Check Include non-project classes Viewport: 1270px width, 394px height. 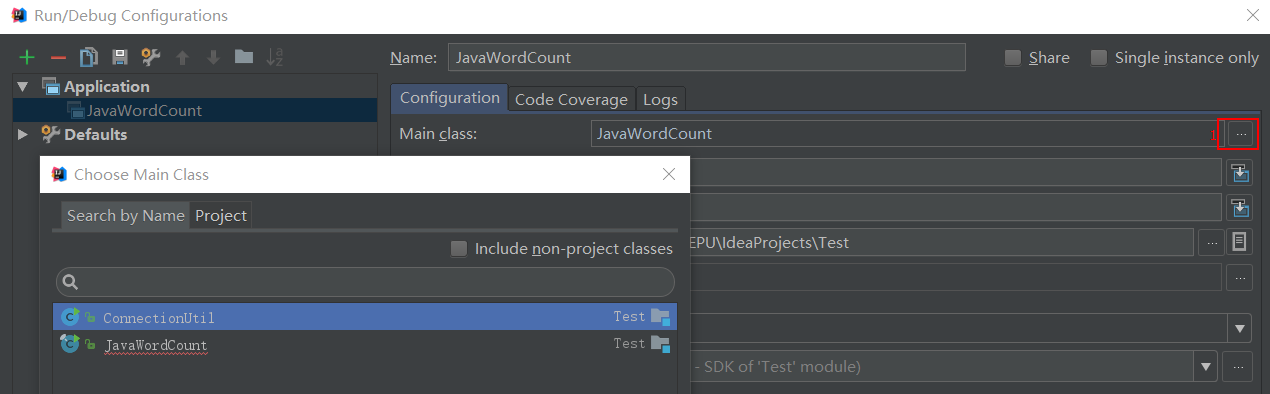point(459,249)
